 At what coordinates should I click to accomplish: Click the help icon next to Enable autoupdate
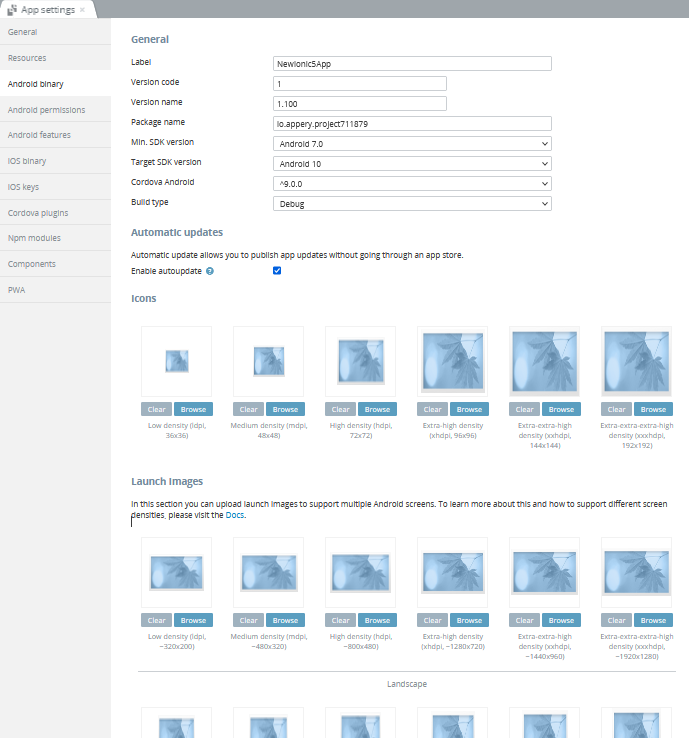(x=210, y=271)
